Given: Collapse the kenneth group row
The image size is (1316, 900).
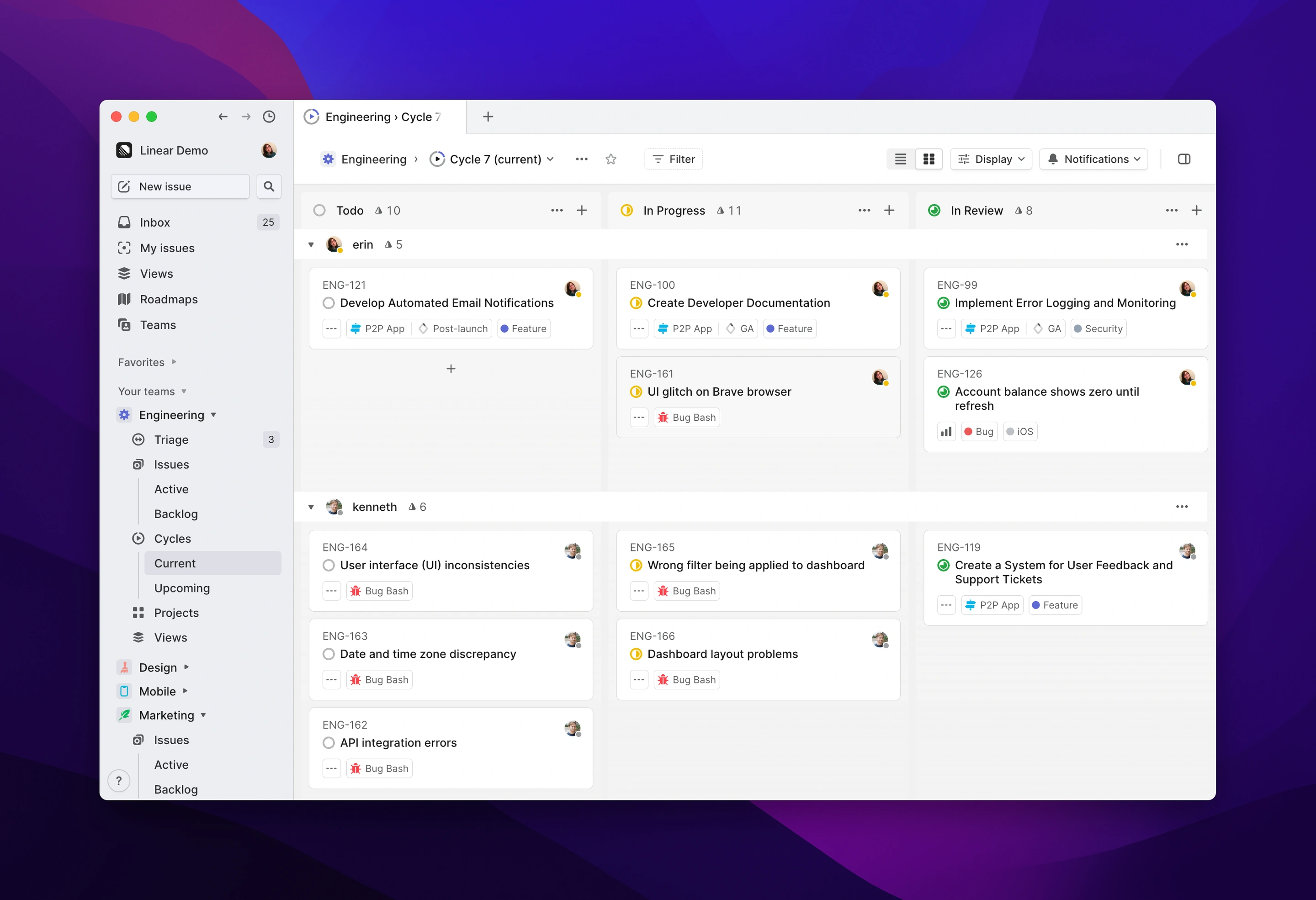Looking at the screenshot, I should [x=311, y=507].
